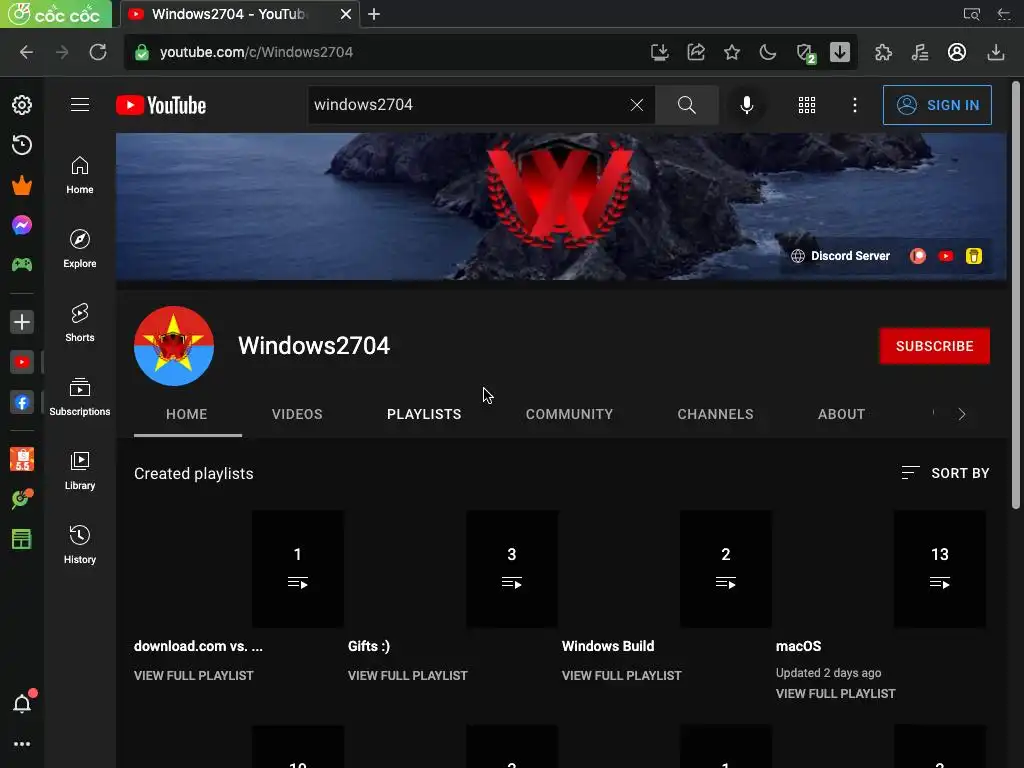Open notifications bell in browser sidebar
The height and width of the screenshot is (768, 1024).
22,703
